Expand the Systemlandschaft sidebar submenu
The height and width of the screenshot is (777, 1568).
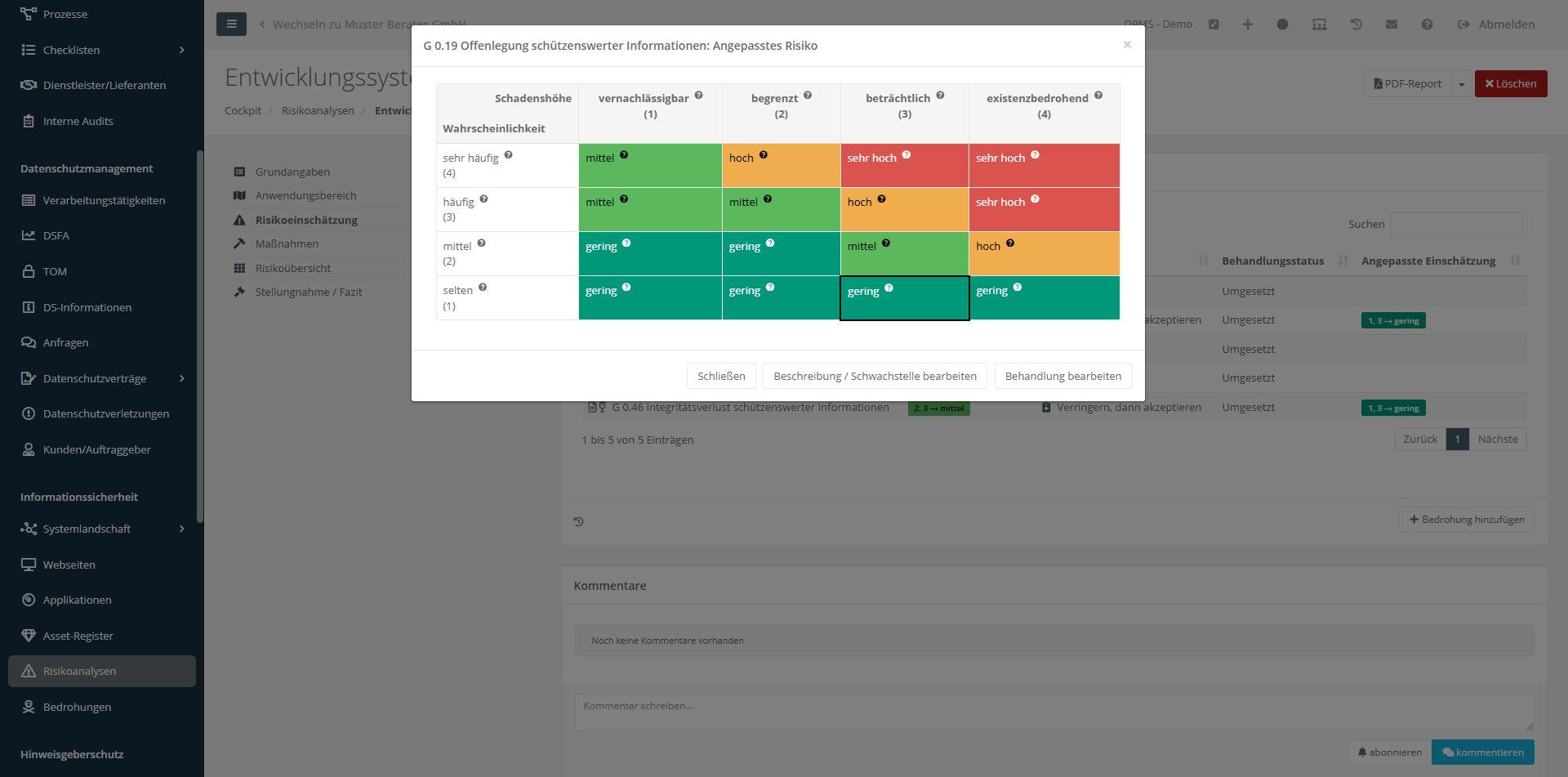(181, 529)
